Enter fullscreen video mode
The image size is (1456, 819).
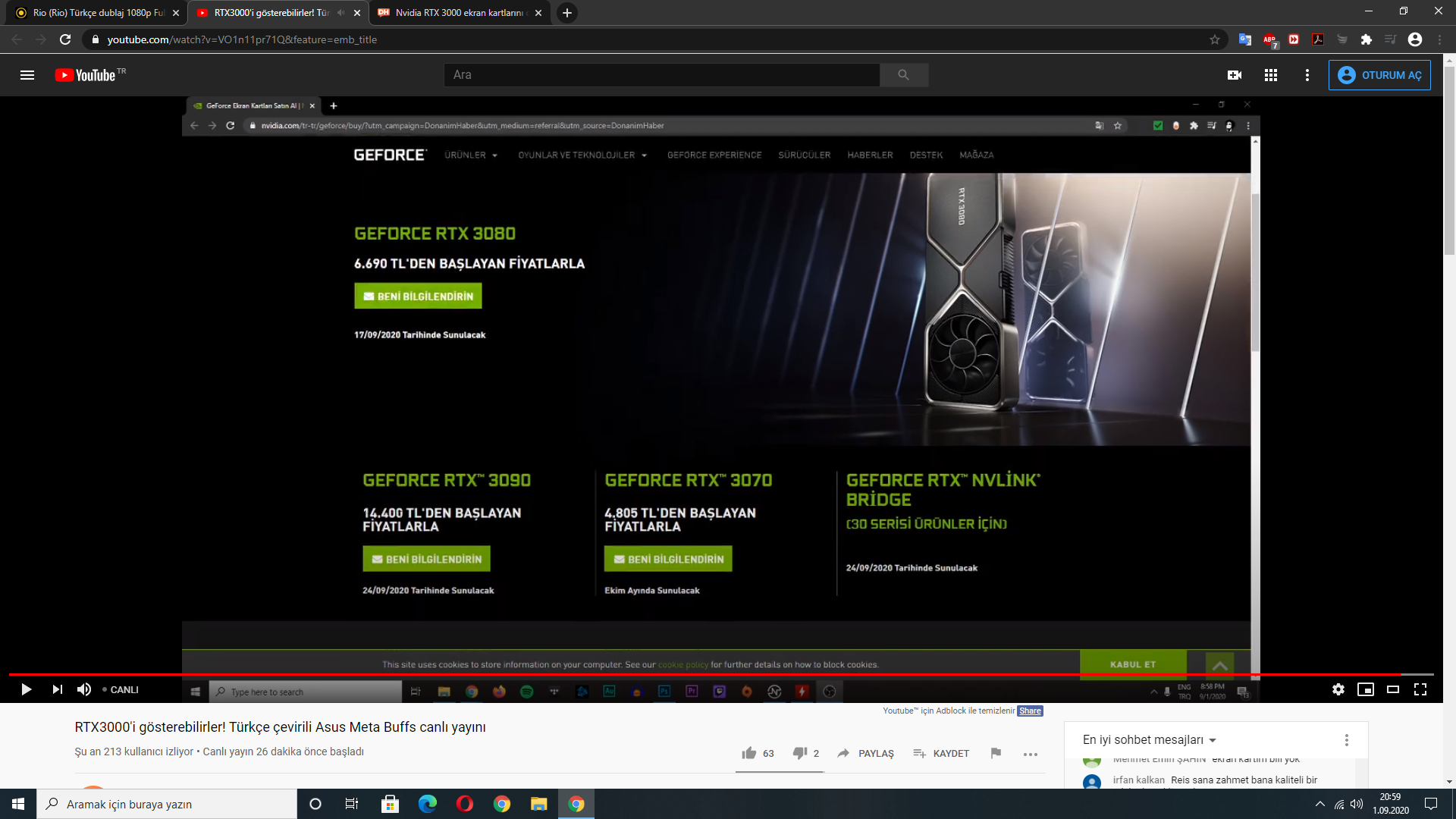pyautogui.click(x=1420, y=689)
